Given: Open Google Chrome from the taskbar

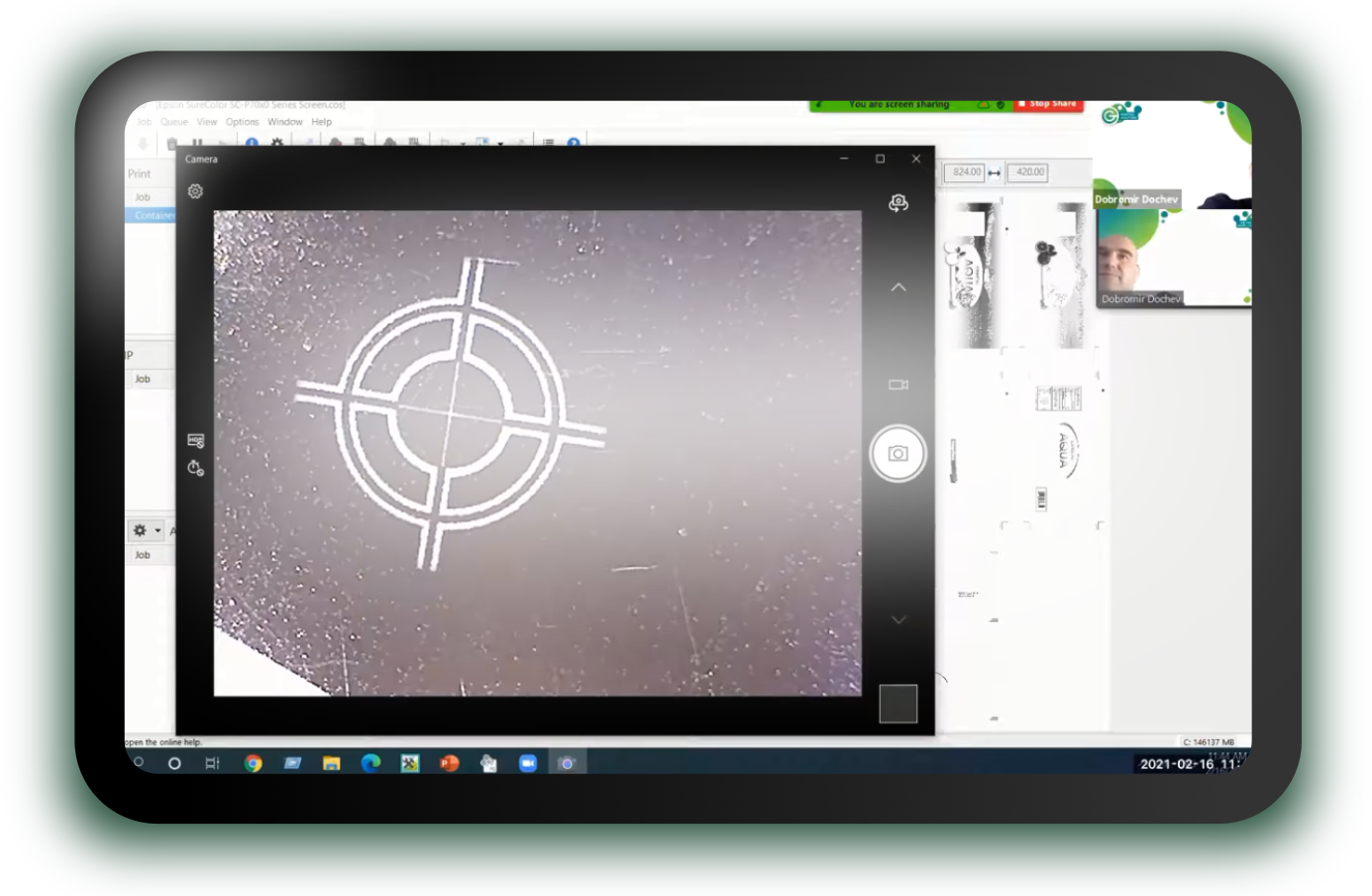Looking at the screenshot, I should pyautogui.click(x=254, y=763).
